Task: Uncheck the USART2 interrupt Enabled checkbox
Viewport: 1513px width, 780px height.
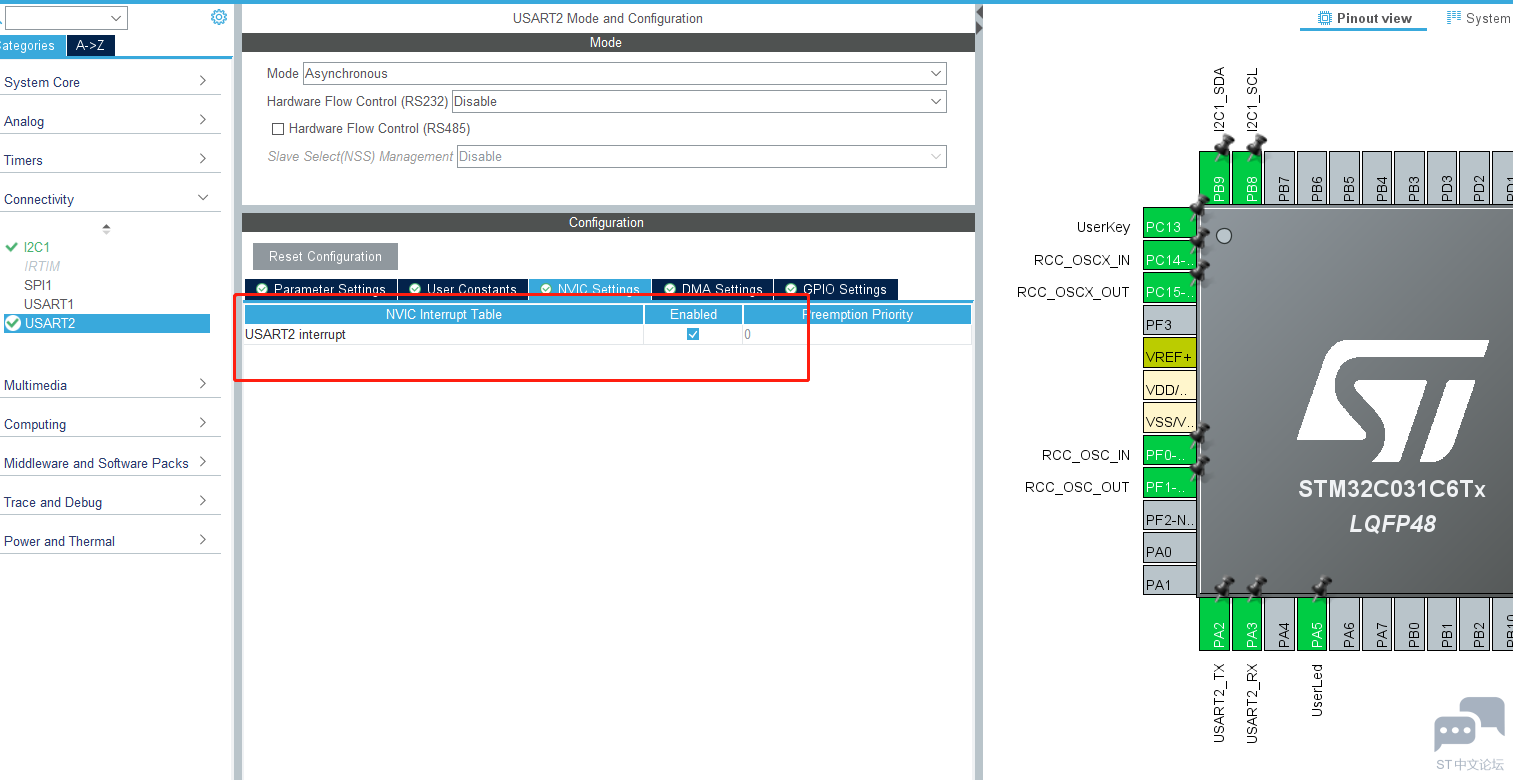Action: pyautogui.click(x=693, y=334)
